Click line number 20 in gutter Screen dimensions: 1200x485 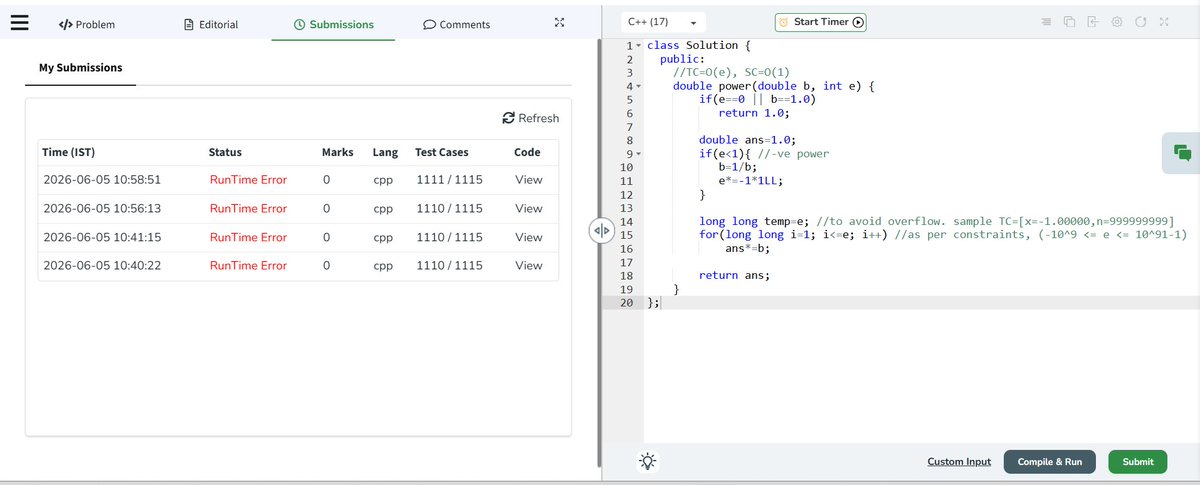[627, 302]
